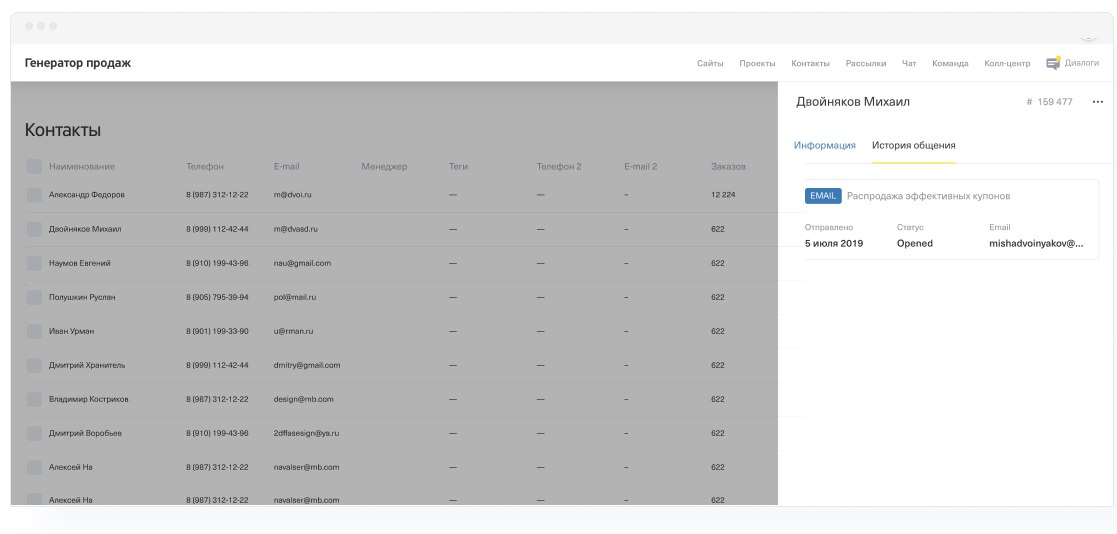
Task: Click the Opened status value
Action: coord(915,244)
